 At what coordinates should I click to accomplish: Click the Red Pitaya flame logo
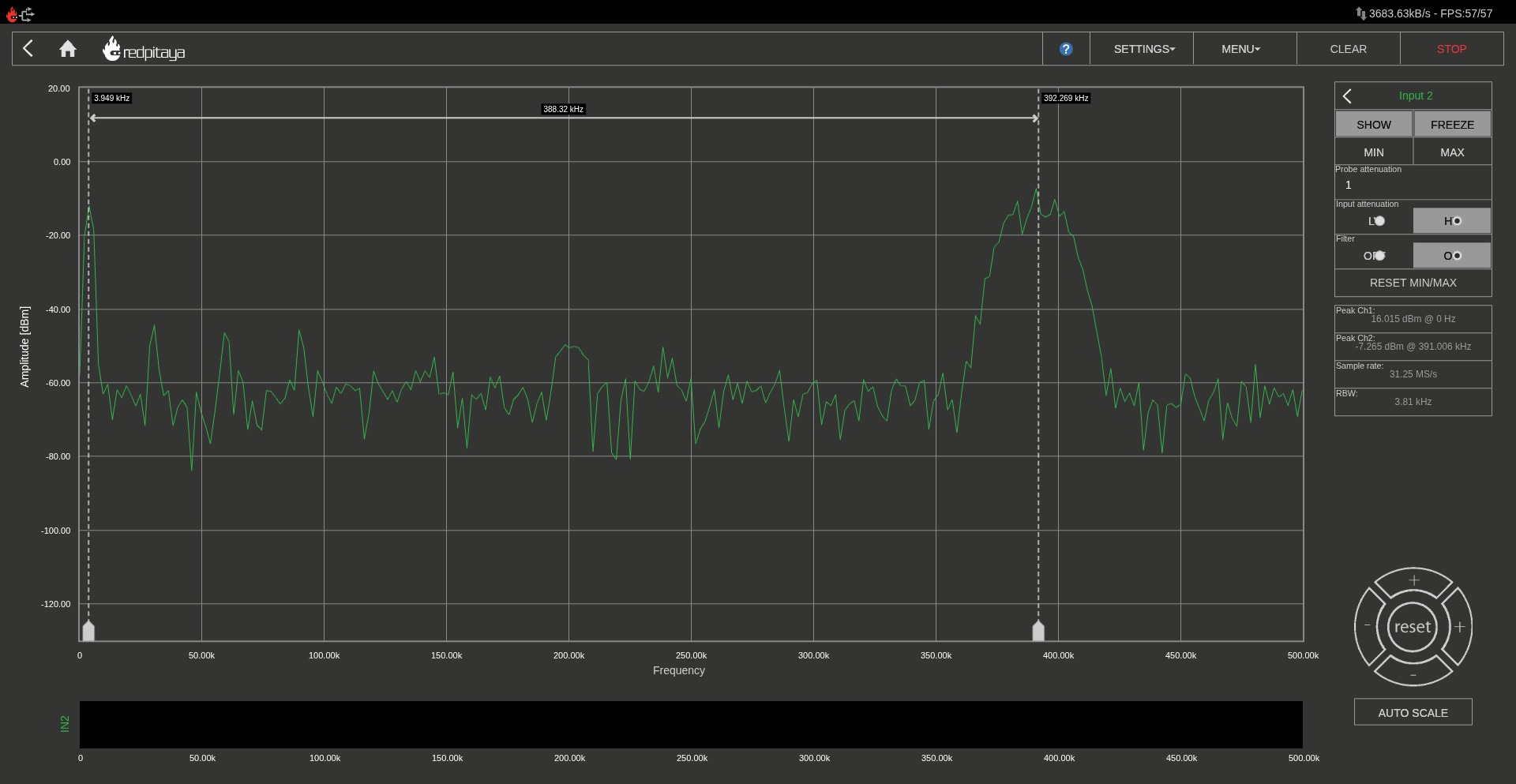click(x=113, y=47)
